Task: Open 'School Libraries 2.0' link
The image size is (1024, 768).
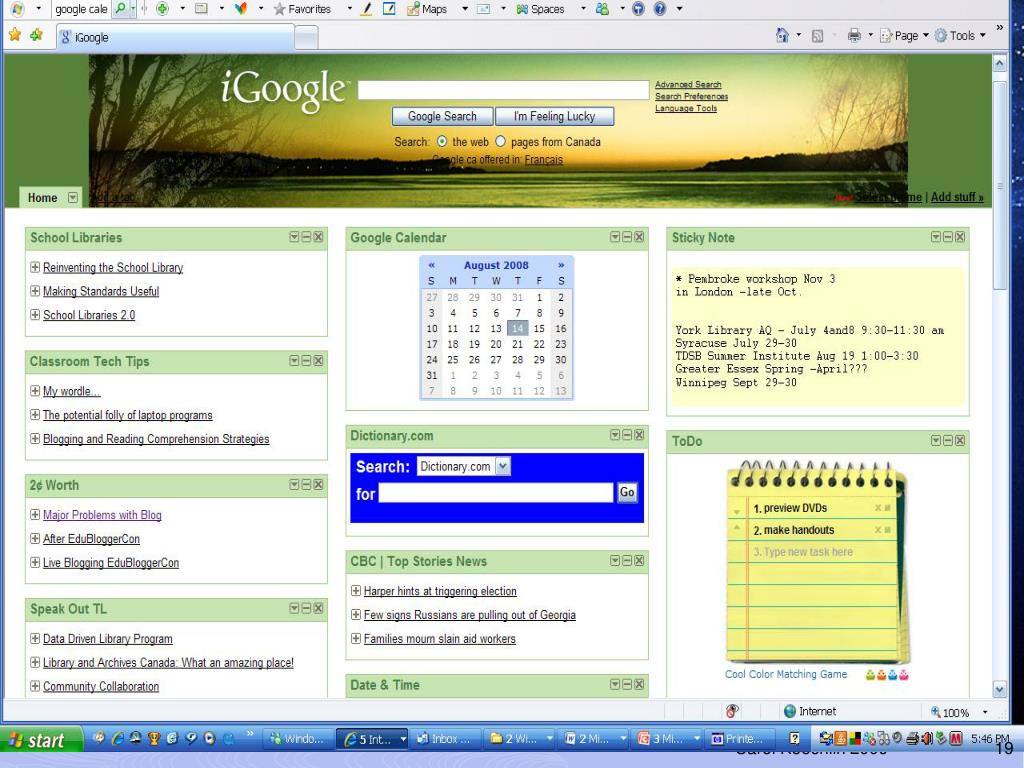Action: [89, 315]
